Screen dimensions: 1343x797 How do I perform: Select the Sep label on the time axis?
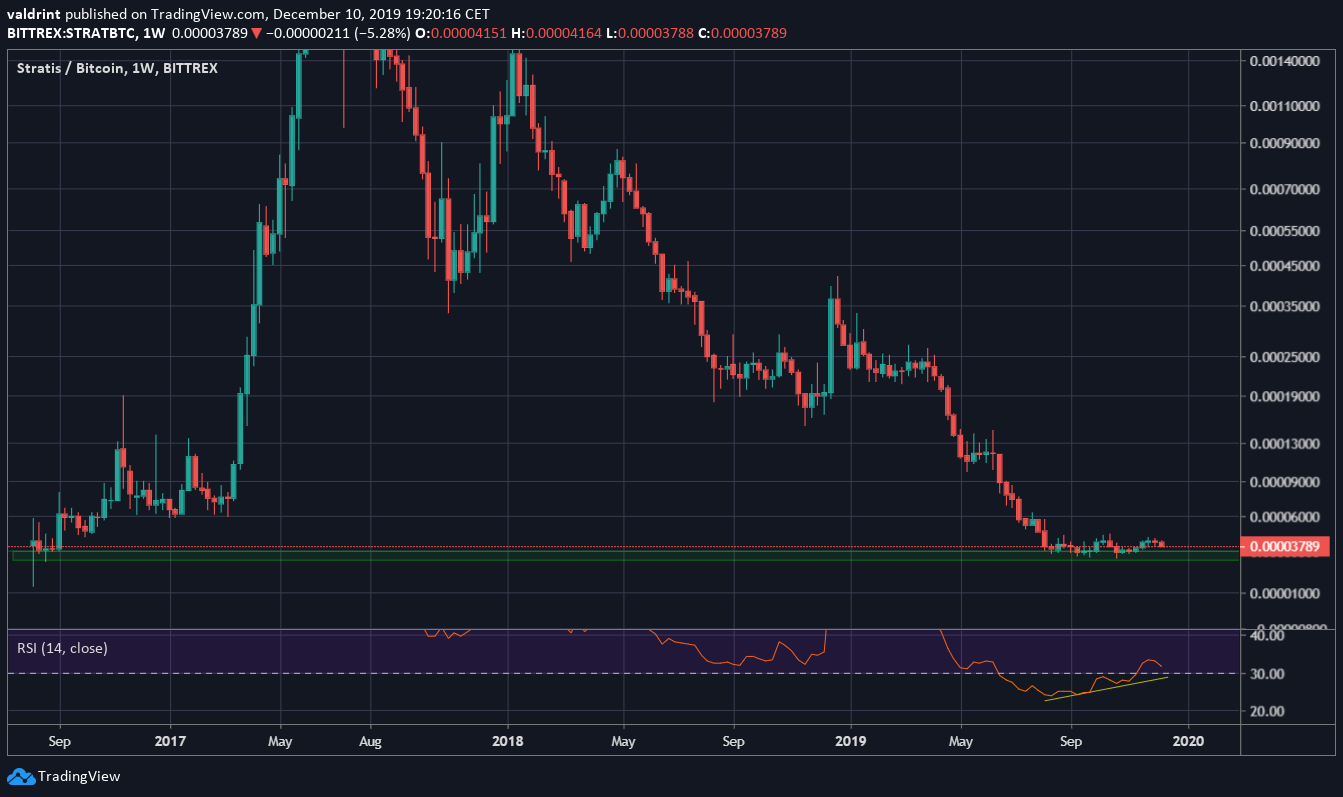click(59, 742)
